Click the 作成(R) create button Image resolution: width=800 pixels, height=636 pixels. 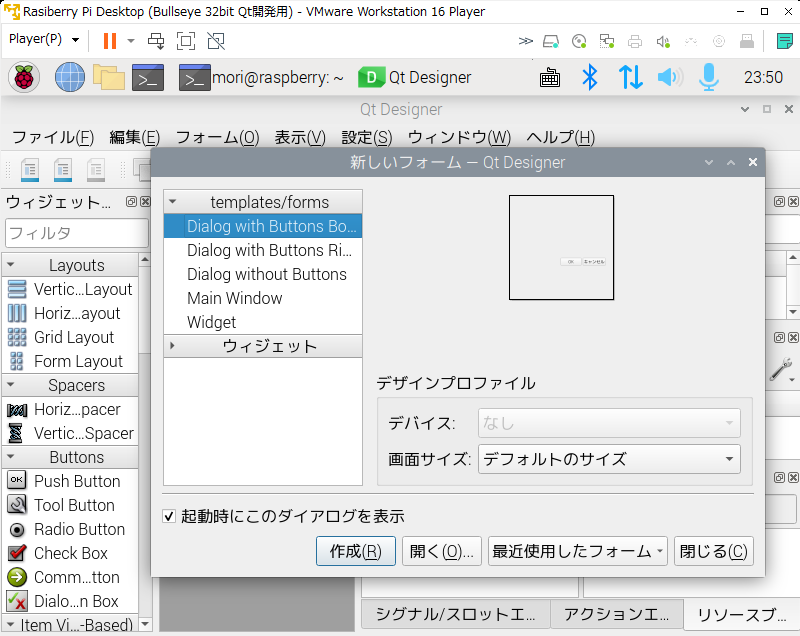[356, 551]
